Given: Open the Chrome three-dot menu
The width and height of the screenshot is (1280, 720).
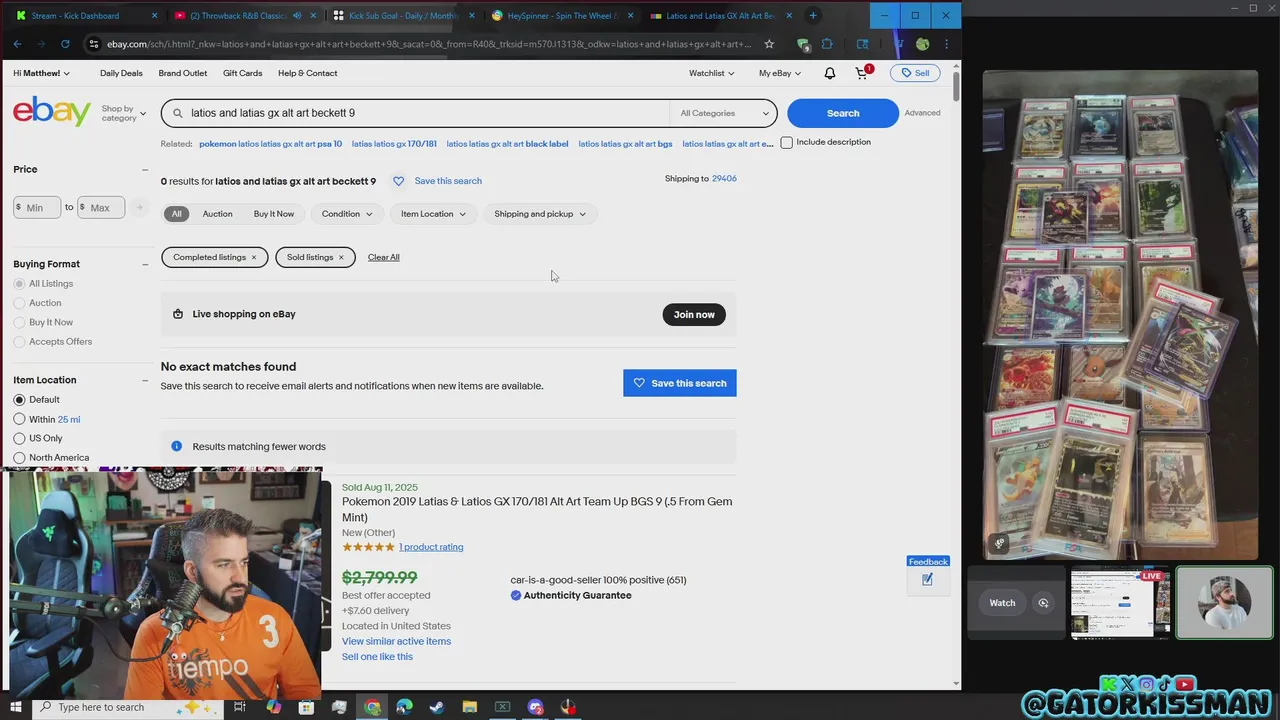Looking at the screenshot, I should tap(946, 44).
